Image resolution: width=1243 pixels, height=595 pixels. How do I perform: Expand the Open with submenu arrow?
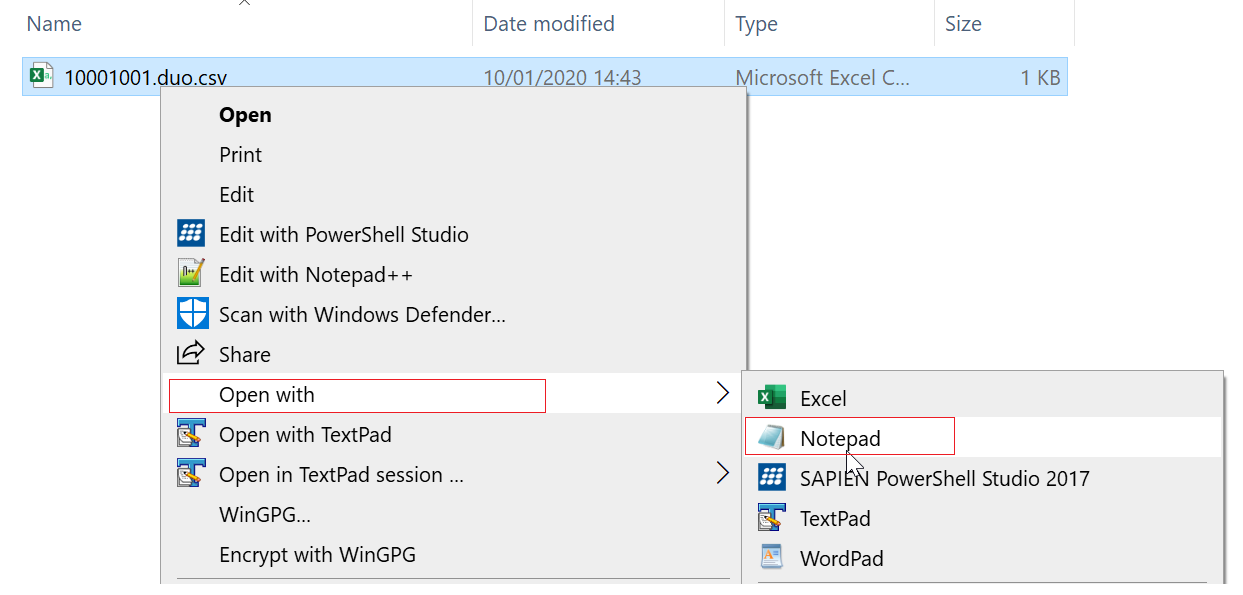723,394
